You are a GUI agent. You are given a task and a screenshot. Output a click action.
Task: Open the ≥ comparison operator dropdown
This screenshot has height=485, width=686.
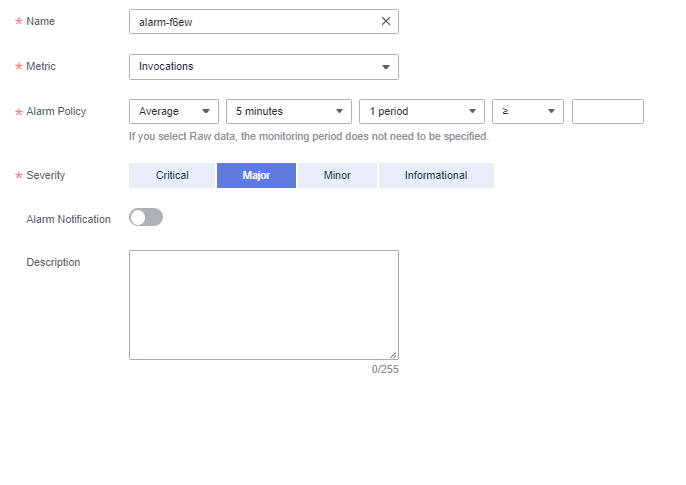(x=528, y=112)
